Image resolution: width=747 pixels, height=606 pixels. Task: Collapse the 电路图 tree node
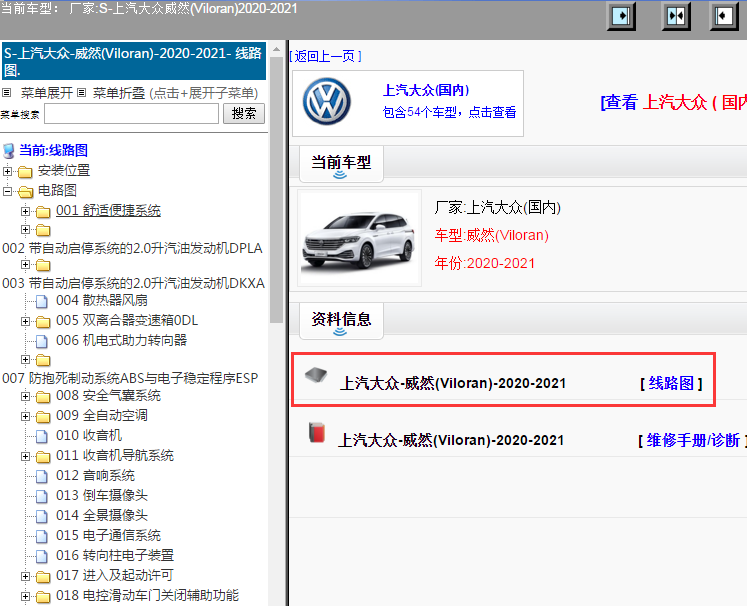pos(7,191)
